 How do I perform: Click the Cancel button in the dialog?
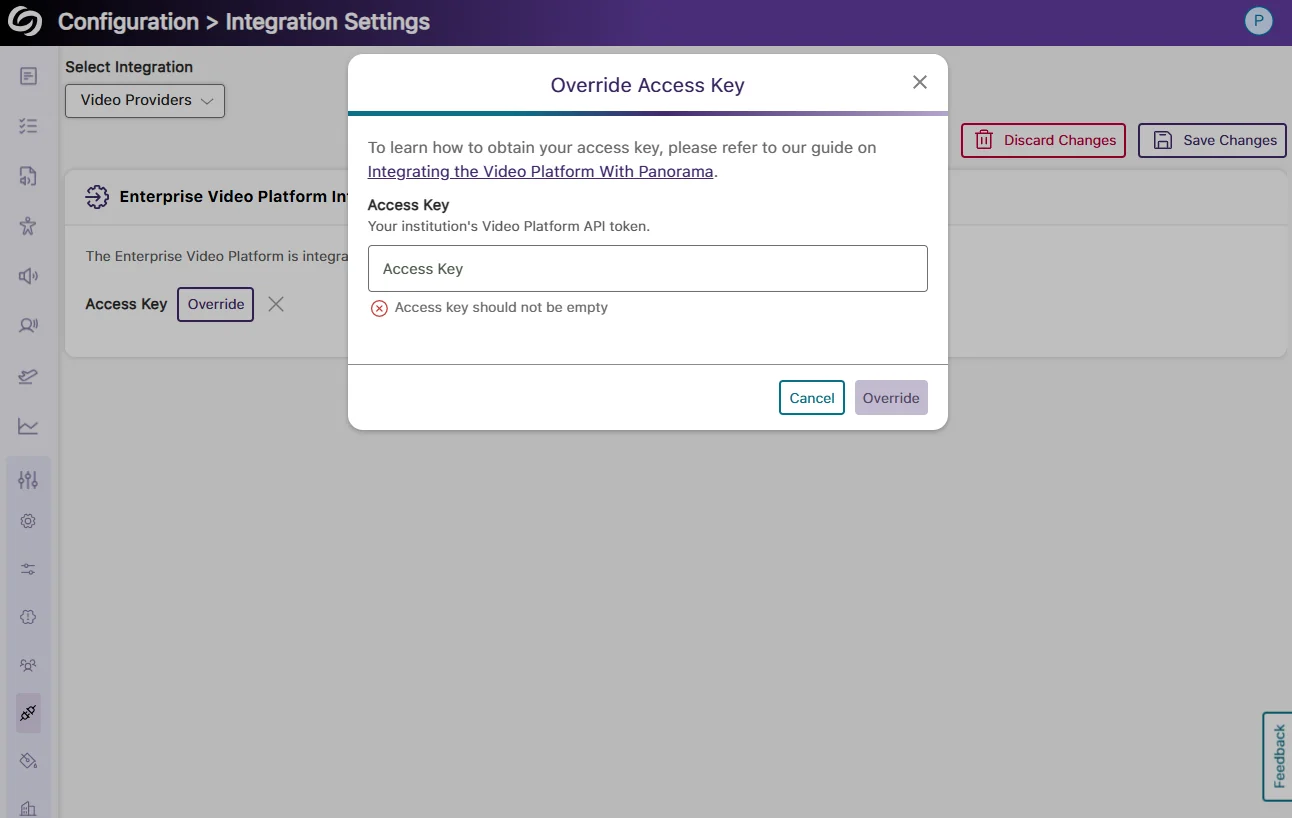click(x=811, y=398)
